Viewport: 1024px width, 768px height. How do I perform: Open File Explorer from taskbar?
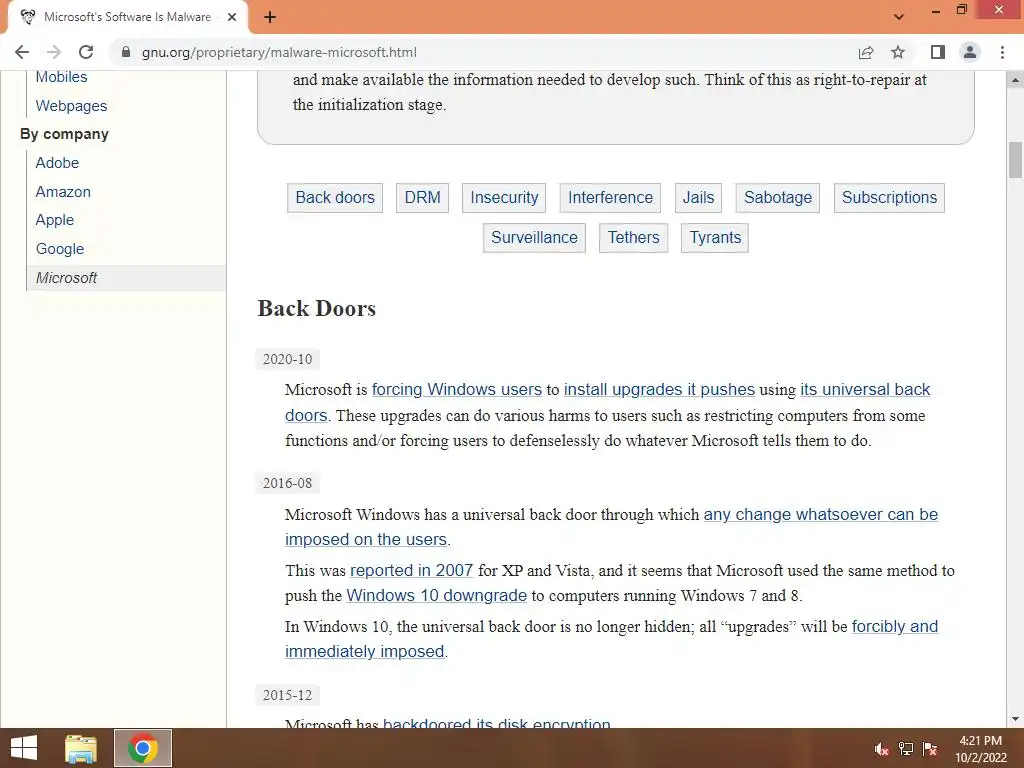point(81,748)
